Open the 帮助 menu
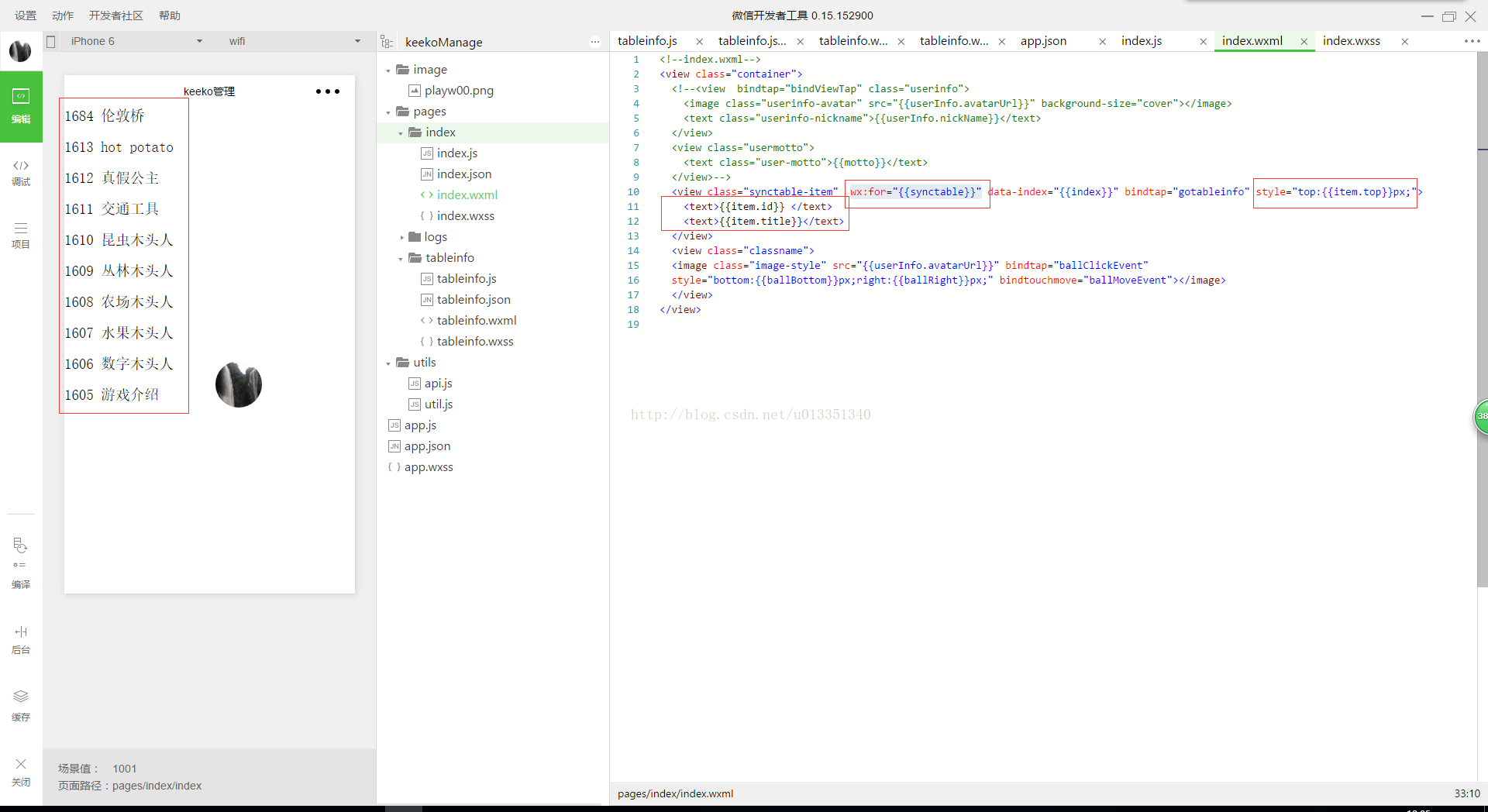The image size is (1488, 812). point(170,15)
